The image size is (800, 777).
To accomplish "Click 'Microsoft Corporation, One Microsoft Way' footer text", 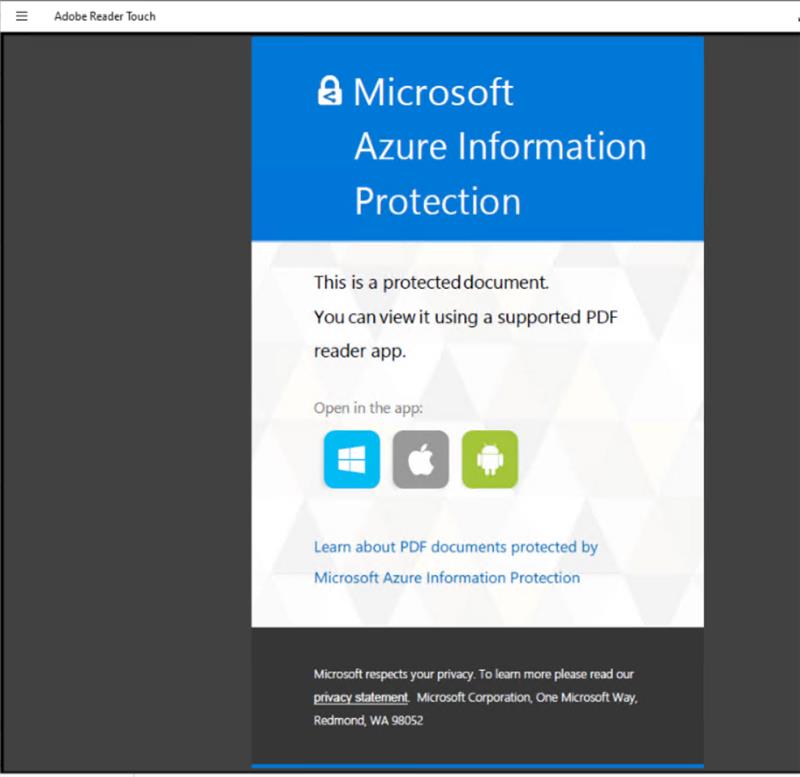I will pyautogui.click(x=527, y=697).
